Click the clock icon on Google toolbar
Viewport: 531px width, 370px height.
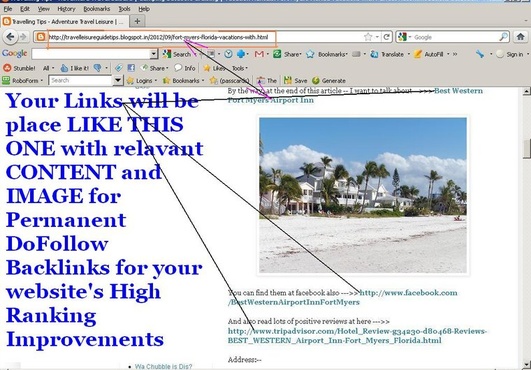(x=228, y=54)
